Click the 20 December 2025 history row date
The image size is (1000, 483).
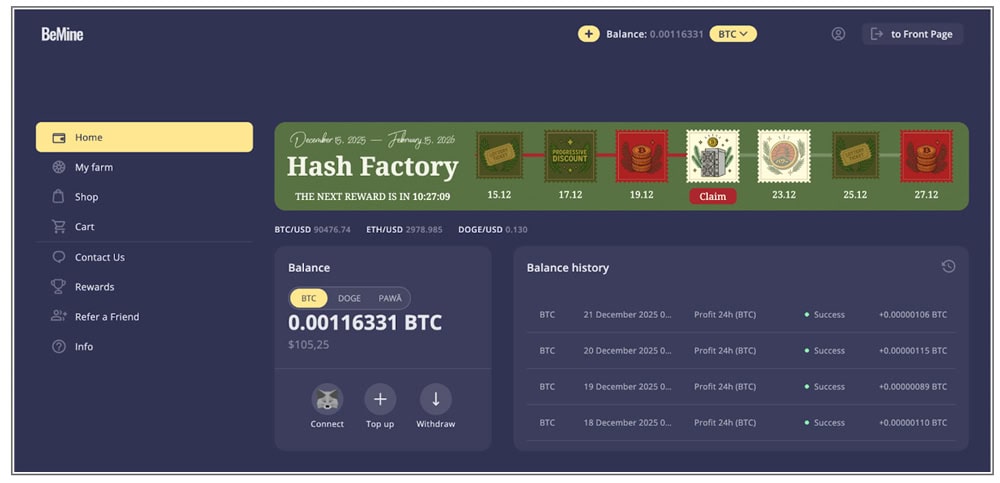(x=628, y=350)
